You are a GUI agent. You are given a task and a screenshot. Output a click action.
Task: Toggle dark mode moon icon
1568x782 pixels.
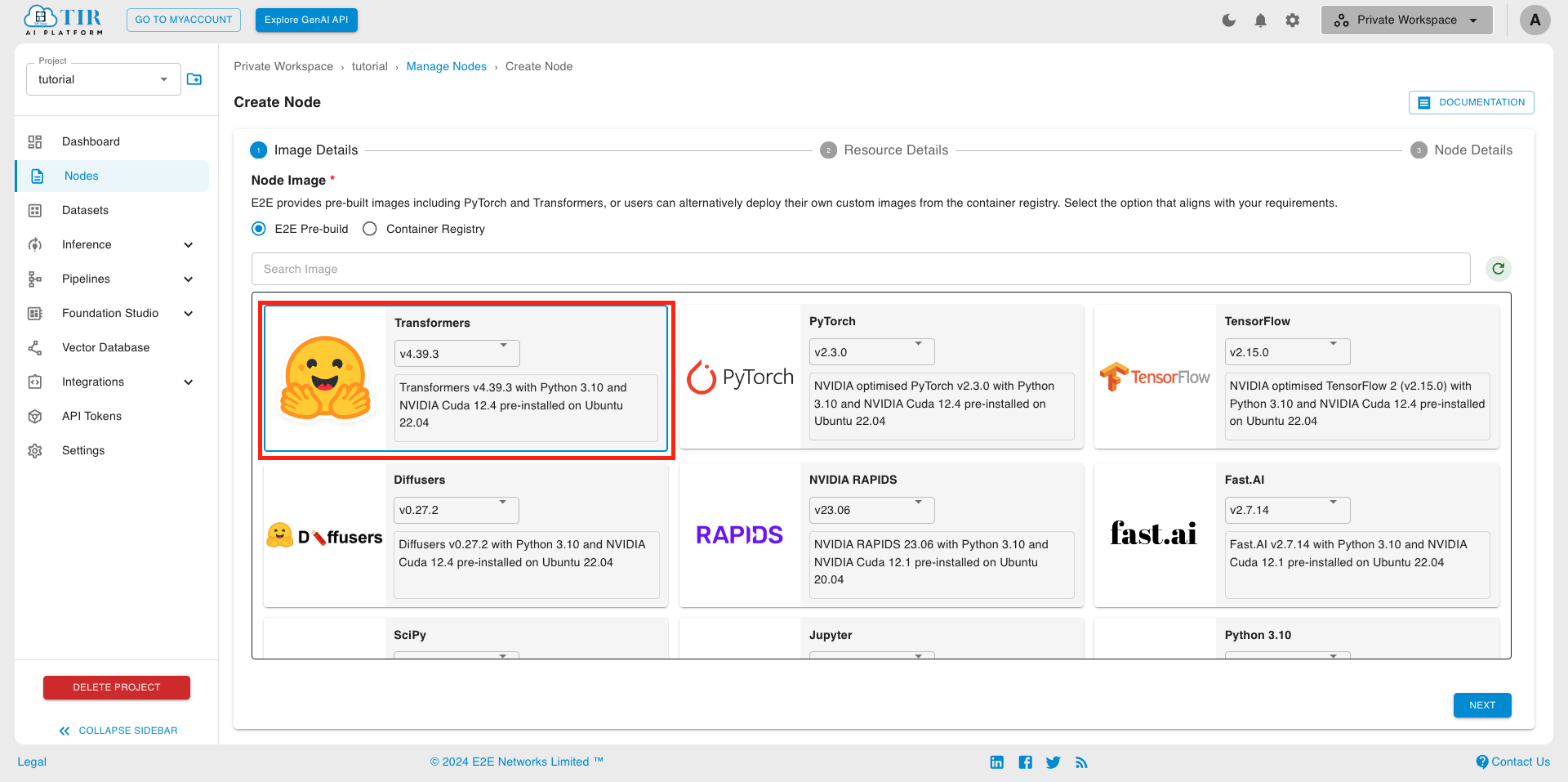point(1229,20)
